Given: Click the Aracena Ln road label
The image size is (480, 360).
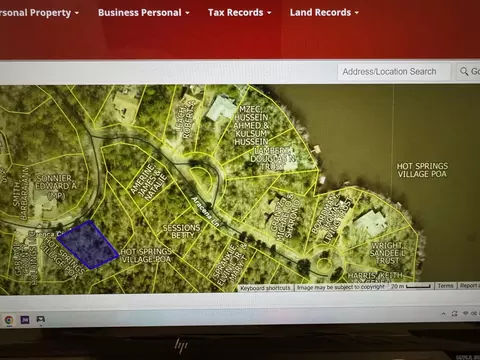Looking at the screenshot, I should tap(206, 212).
